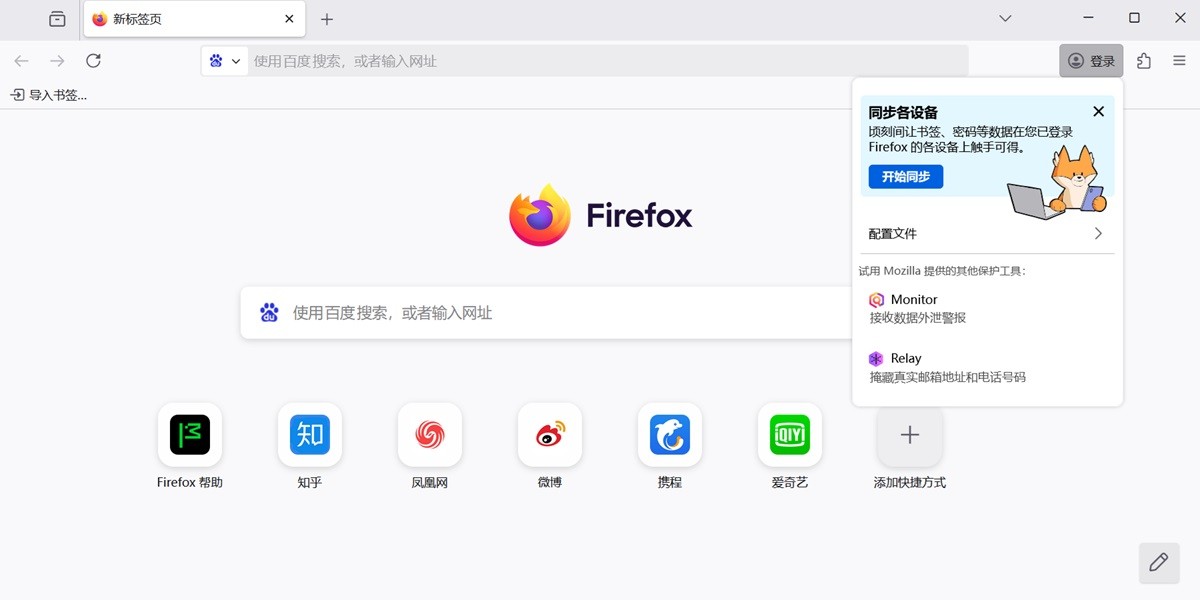Image resolution: width=1200 pixels, height=600 pixels.
Task: Click the Firefox View icon
Action: [57, 18]
